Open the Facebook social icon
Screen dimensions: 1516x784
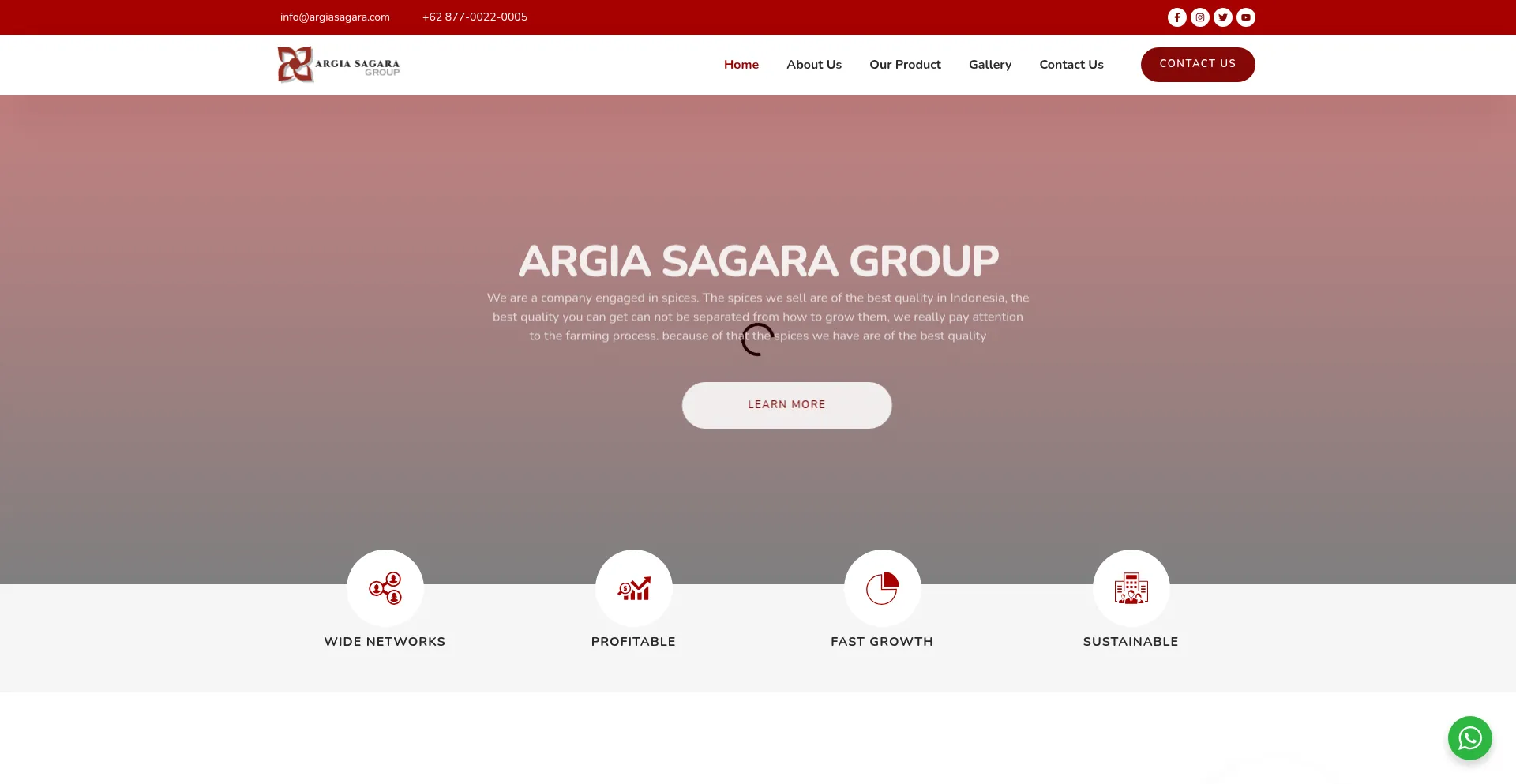coord(1176,17)
